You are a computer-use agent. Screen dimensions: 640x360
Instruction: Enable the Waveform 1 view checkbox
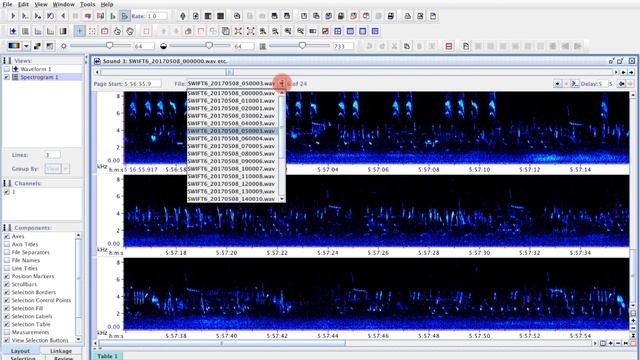pyautogui.click(x=7, y=69)
